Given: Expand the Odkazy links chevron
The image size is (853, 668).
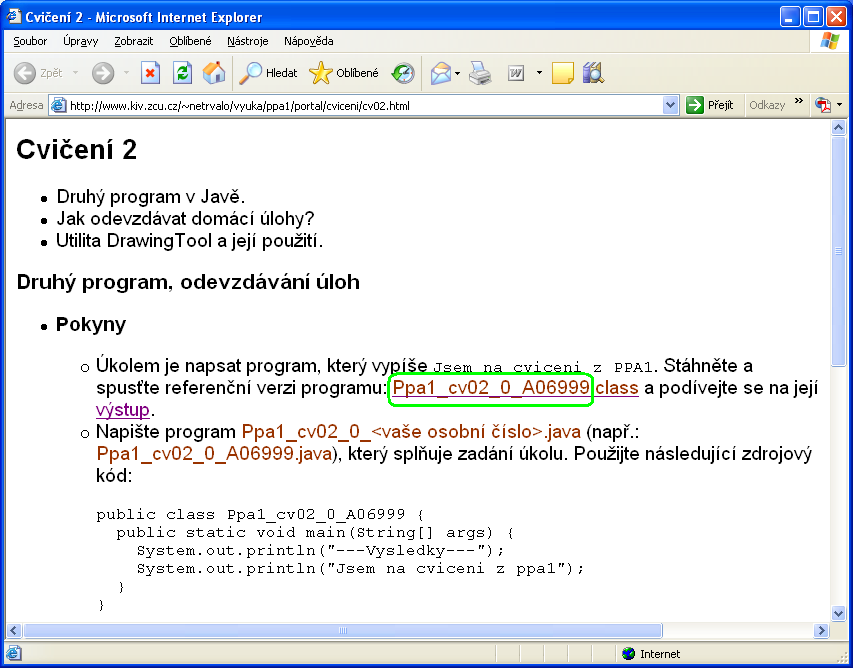Looking at the screenshot, I should [799, 101].
